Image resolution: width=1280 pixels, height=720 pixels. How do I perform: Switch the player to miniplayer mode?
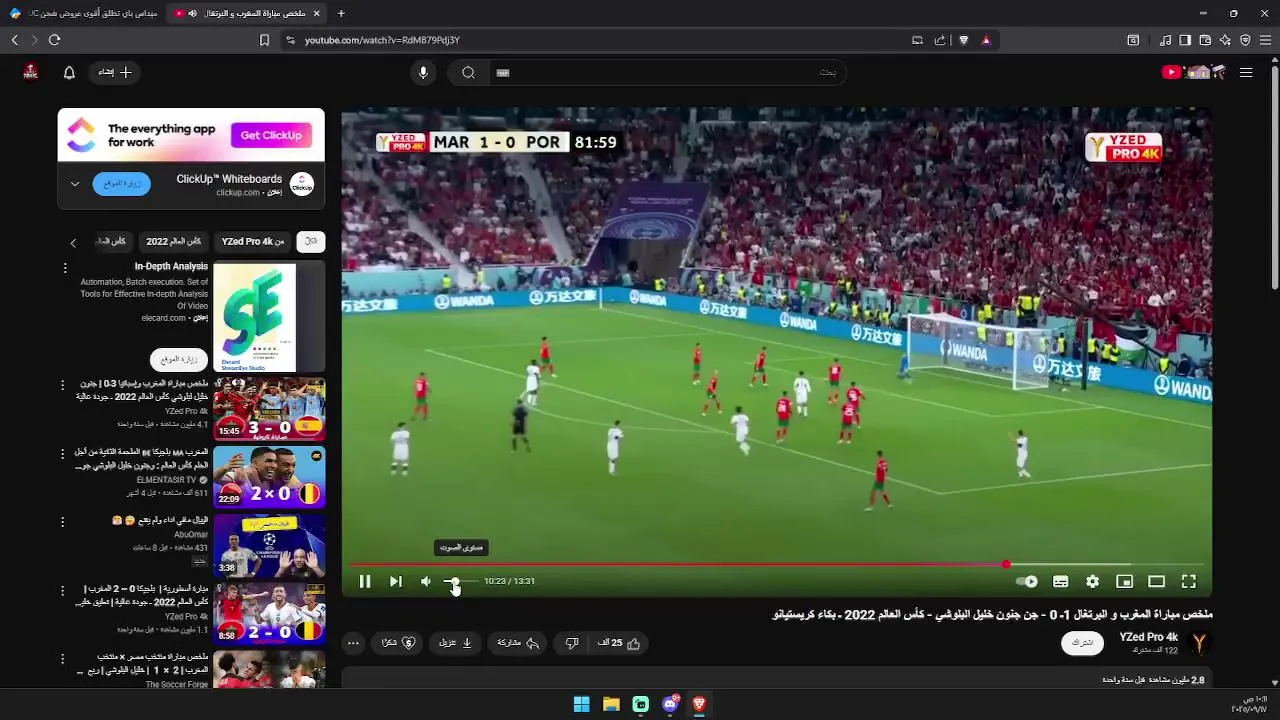pyautogui.click(x=1125, y=581)
